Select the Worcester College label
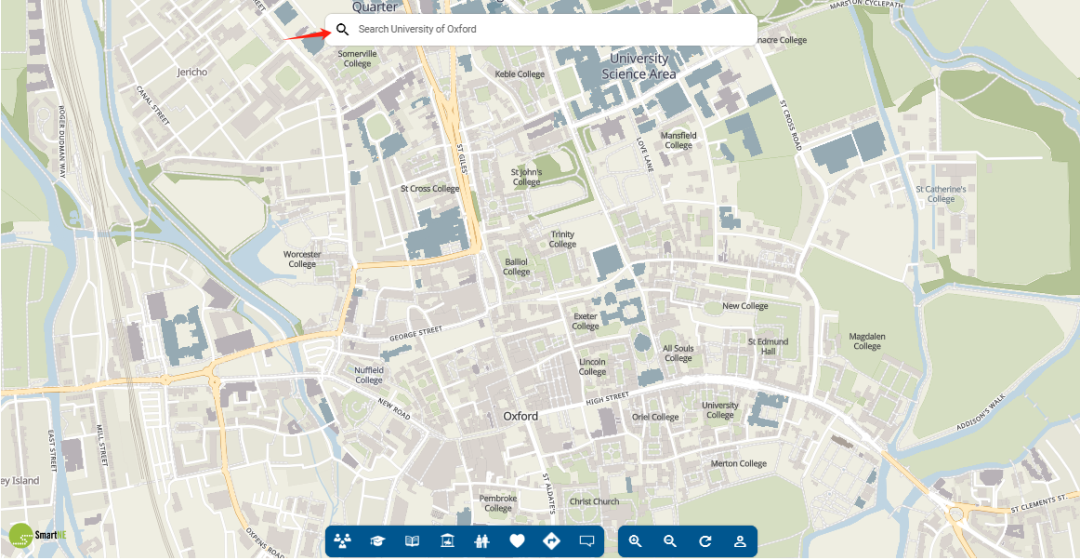The image size is (1080, 560). 302,259
